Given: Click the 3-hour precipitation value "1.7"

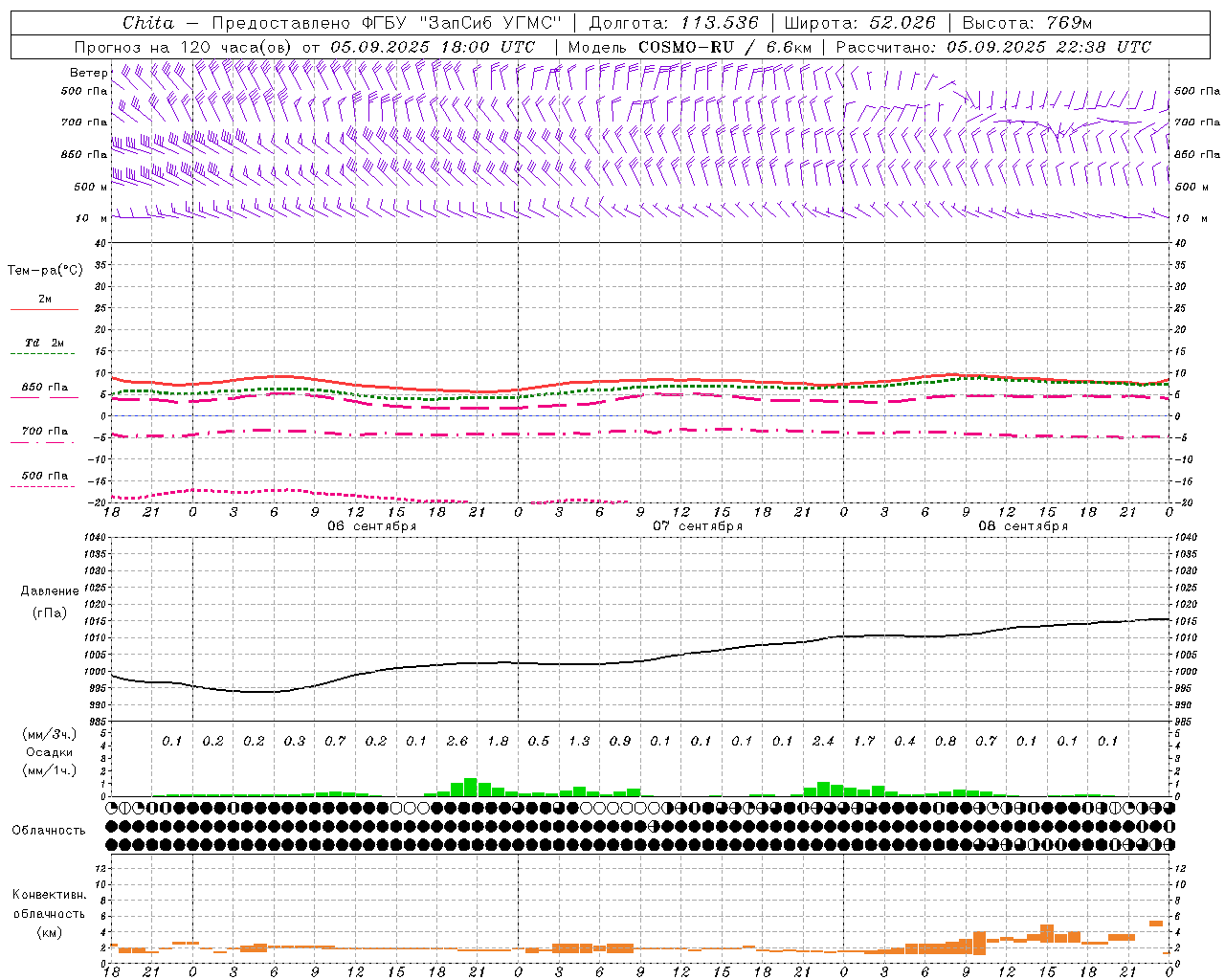Looking at the screenshot, I should pyautogui.click(x=864, y=741).
